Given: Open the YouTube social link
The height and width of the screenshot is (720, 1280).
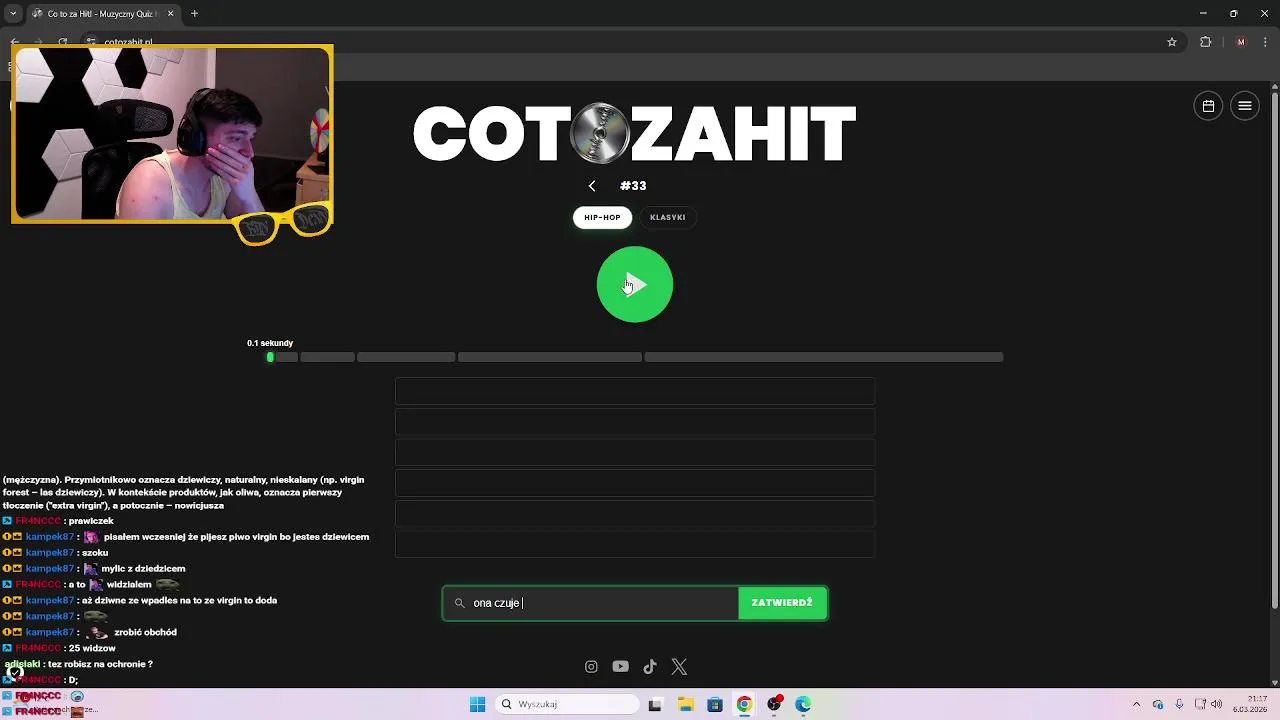Looking at the screenshot, I should tap(620, 667).
